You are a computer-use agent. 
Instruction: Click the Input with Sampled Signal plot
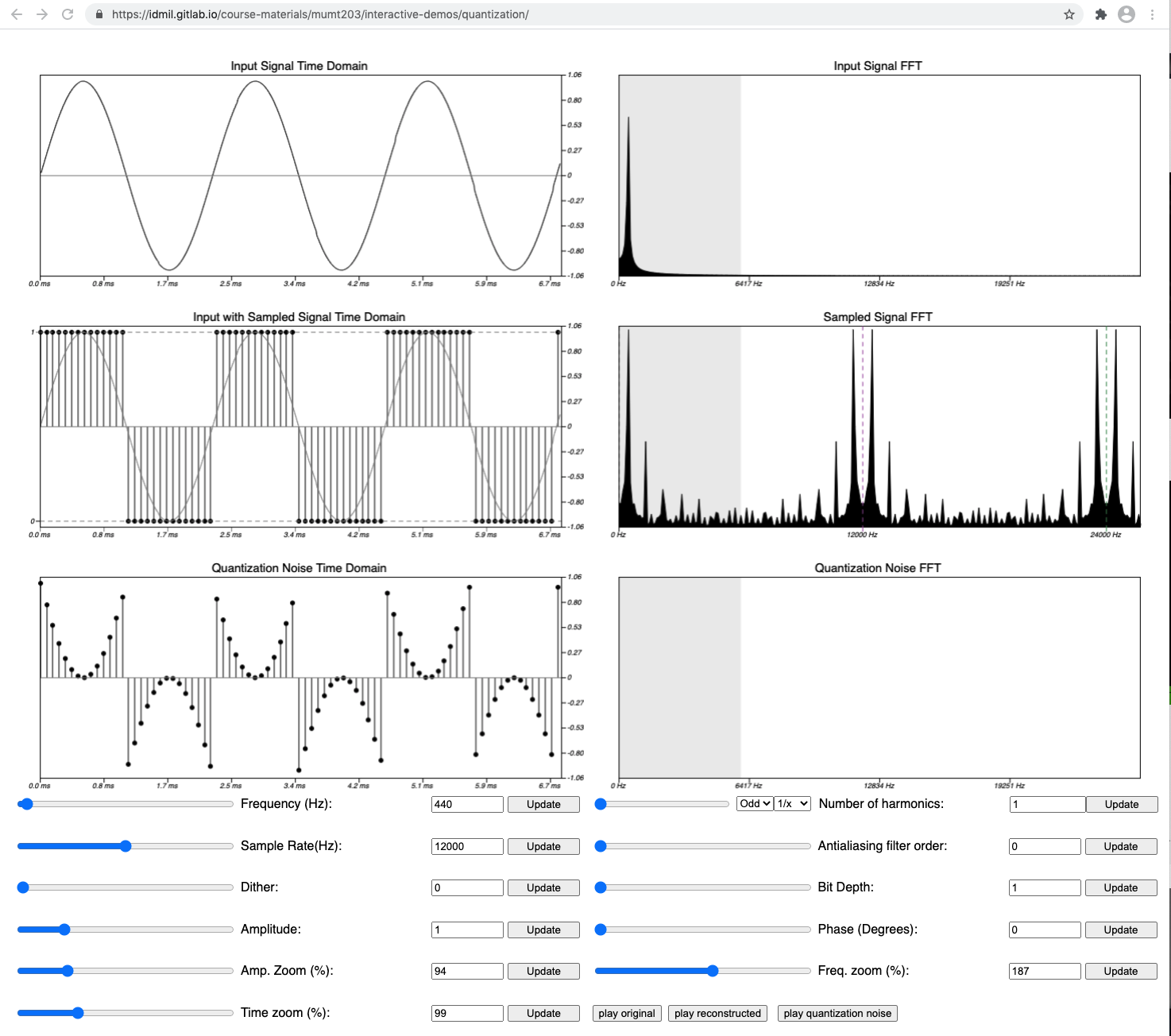pyautogui.click(x=302, y=427)
